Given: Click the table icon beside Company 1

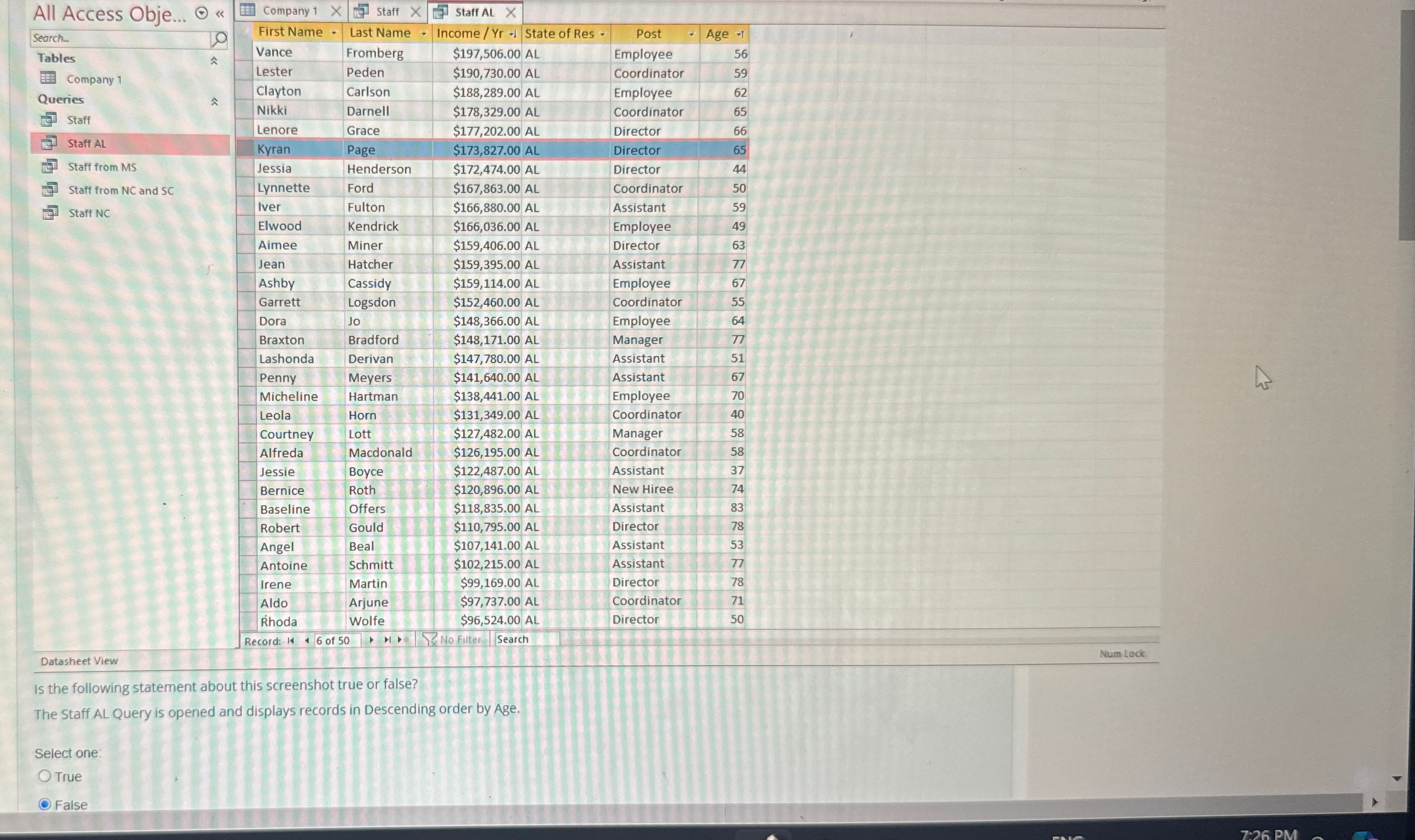Looking at the screenshot, I should click(49, 78).
